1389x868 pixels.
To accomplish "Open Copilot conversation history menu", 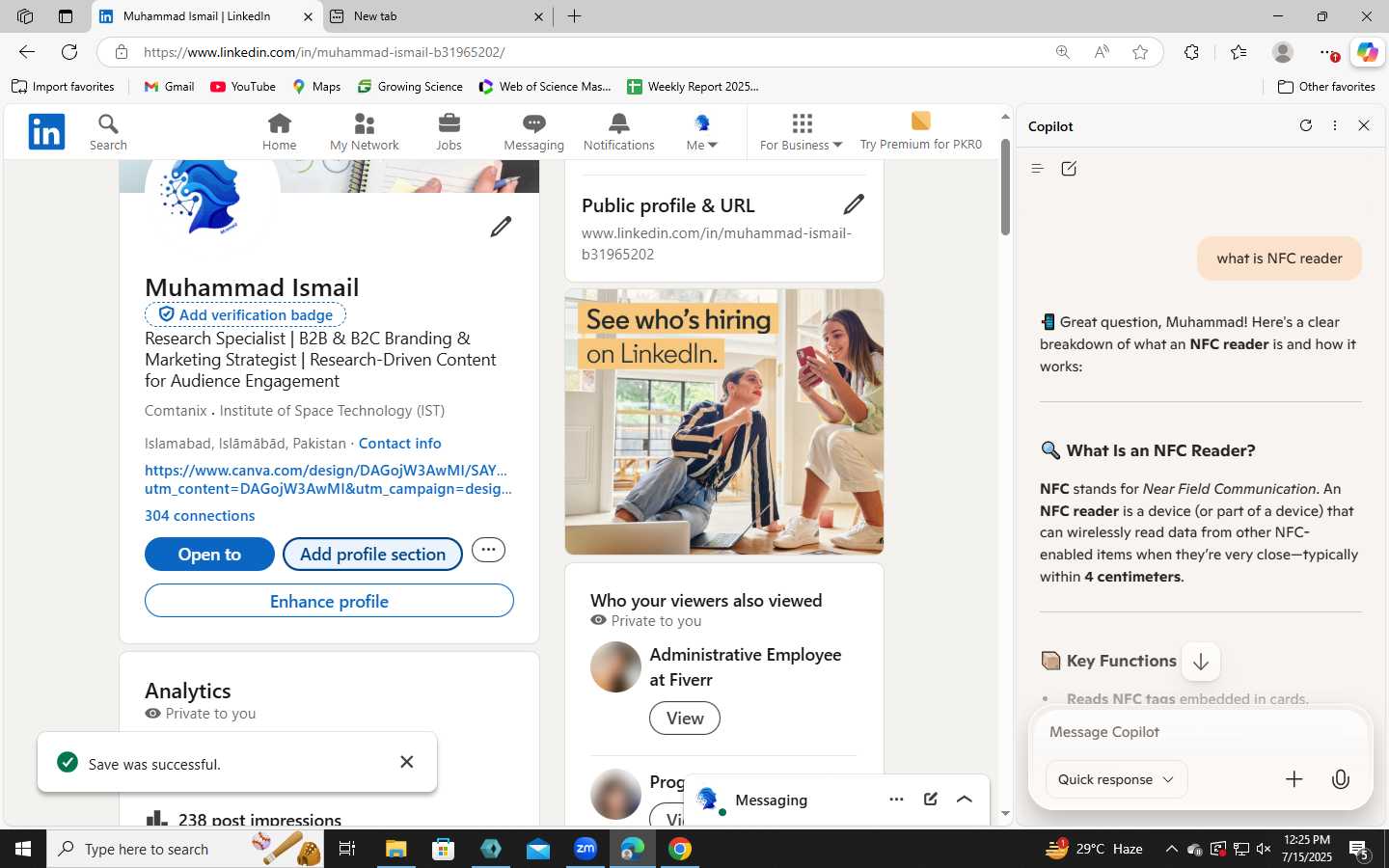I will pos(1038,169).
